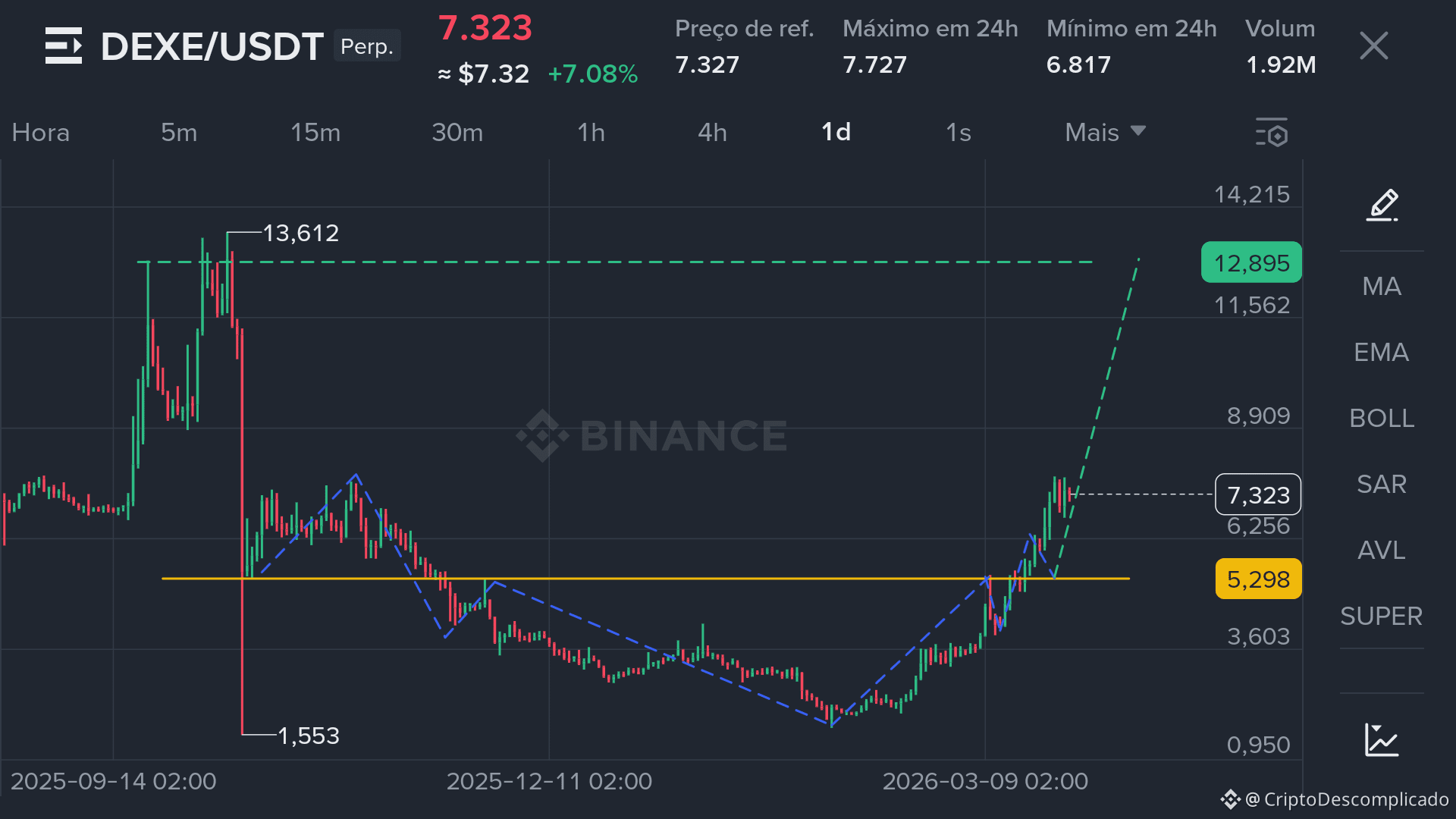Screen dimensions: 1456x819
Task: Enable the SUPER indicator
Action: (1382, 617)
